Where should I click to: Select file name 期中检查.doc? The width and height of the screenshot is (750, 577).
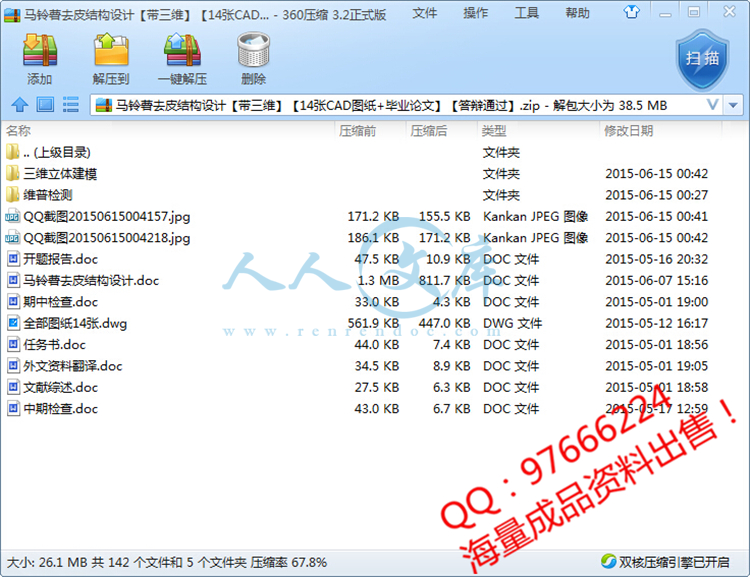[x=61, y=302]
